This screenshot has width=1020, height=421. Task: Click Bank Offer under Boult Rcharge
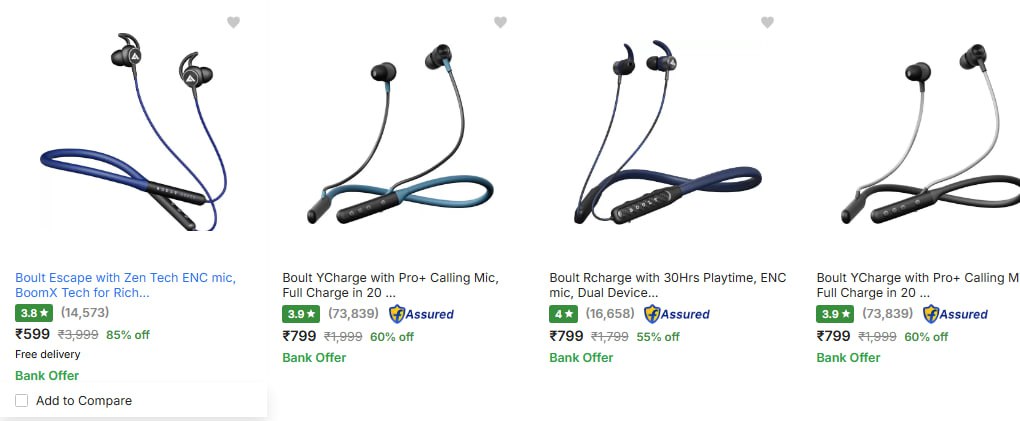coord(581,357)
